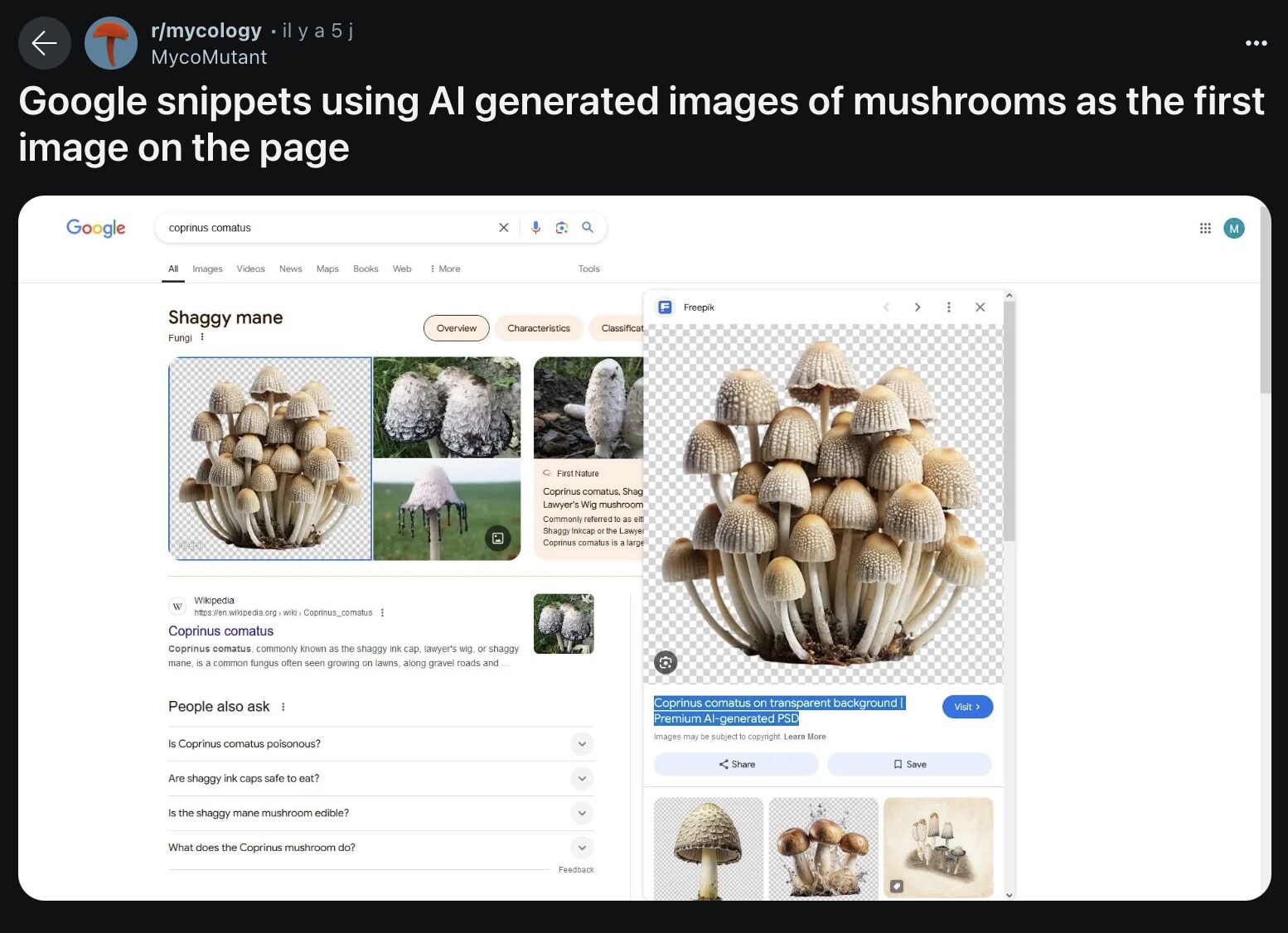Open related vintage mushroom illustration image
Screen dimensions: 1288x933
tap(938, 848)
